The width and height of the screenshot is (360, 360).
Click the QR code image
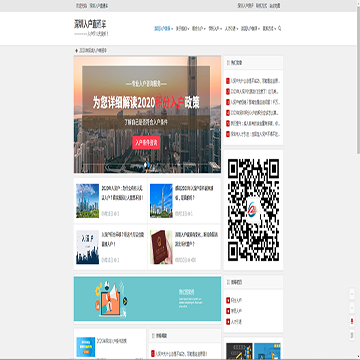click(x=253, y=210)
